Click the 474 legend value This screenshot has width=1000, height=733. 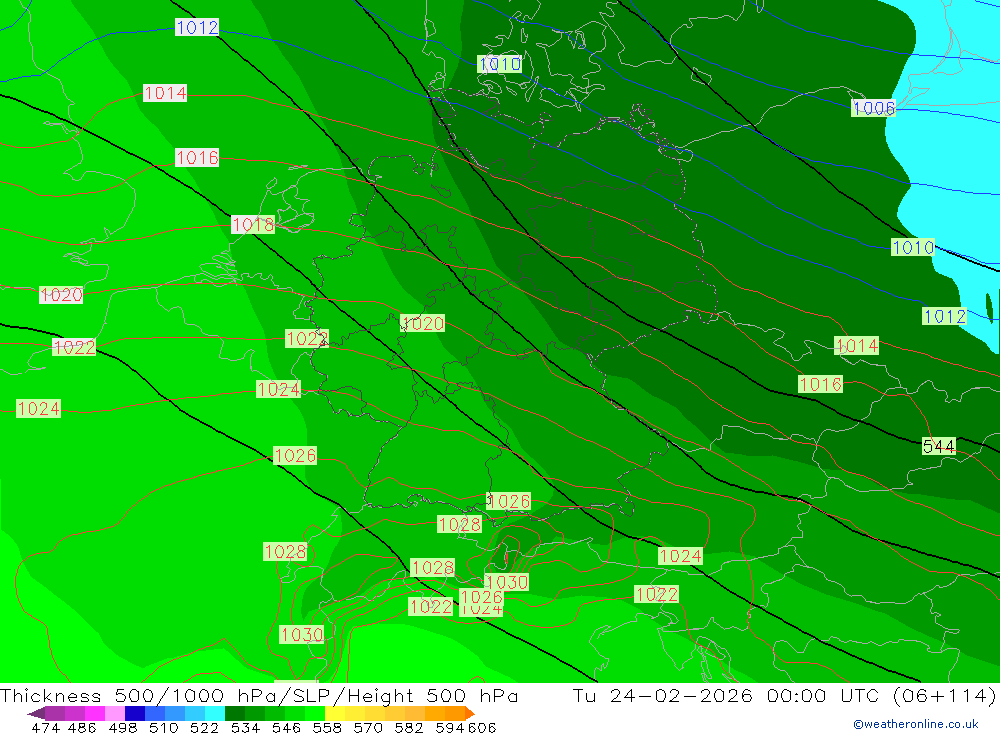pos(45,727)
